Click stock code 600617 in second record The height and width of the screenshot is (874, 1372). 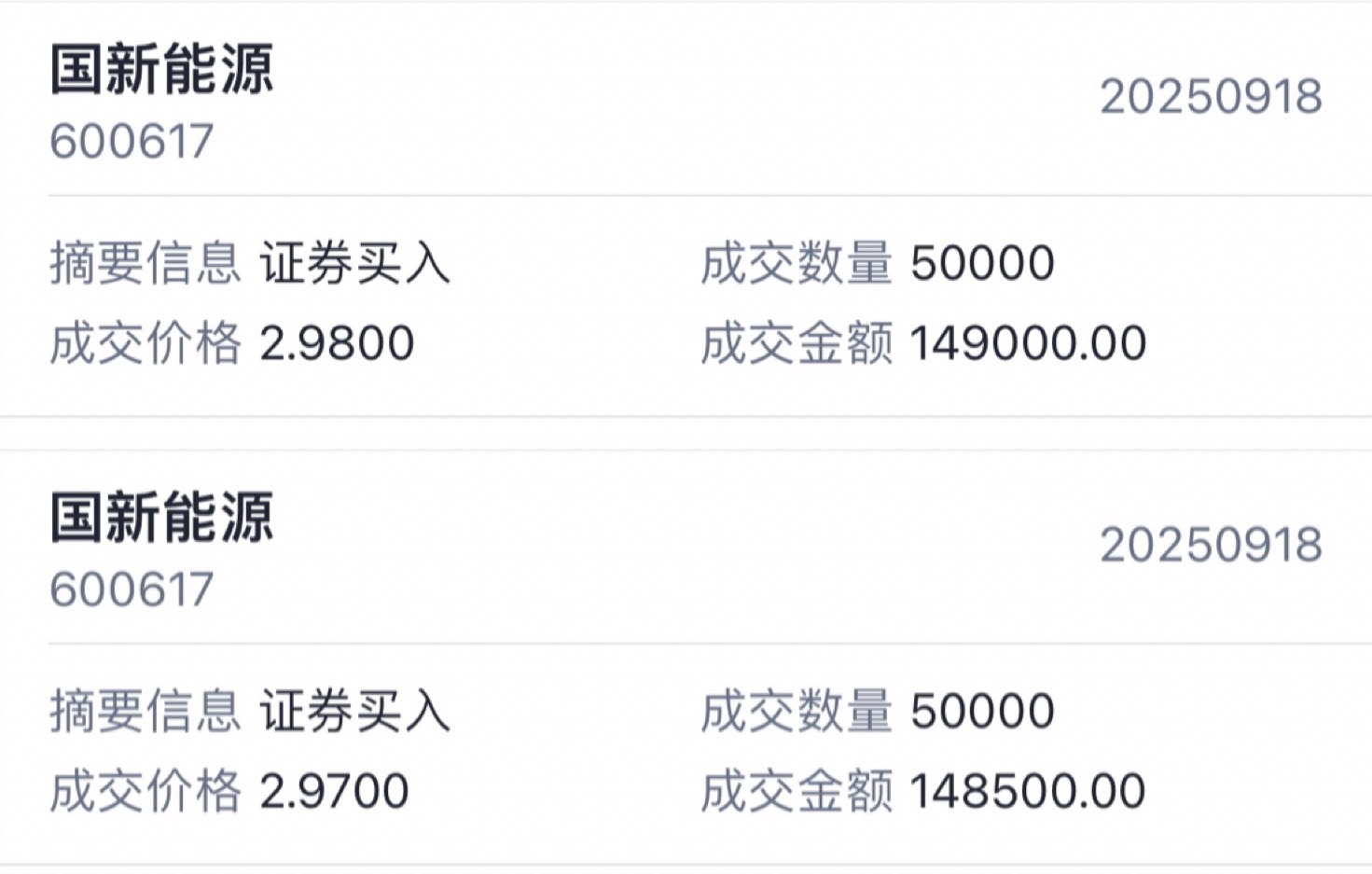[x=132, y=590]
